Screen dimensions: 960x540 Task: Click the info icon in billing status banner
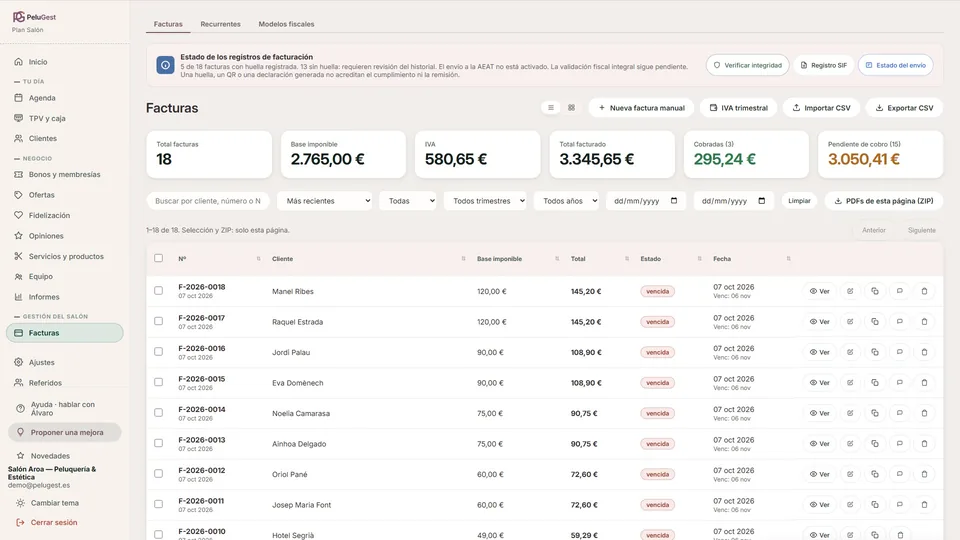[x=165, y=65]
